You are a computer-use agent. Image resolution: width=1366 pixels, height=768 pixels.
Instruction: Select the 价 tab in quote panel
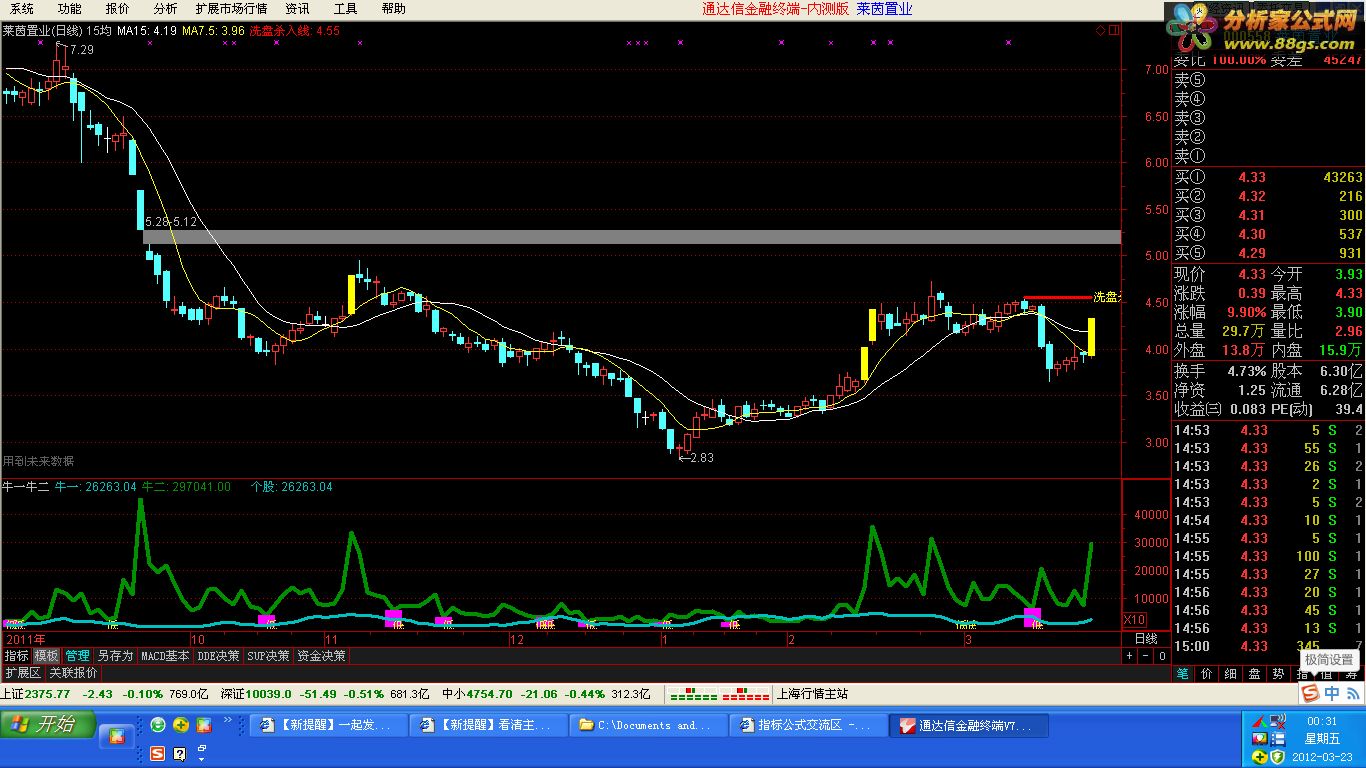coord(1206,674)
